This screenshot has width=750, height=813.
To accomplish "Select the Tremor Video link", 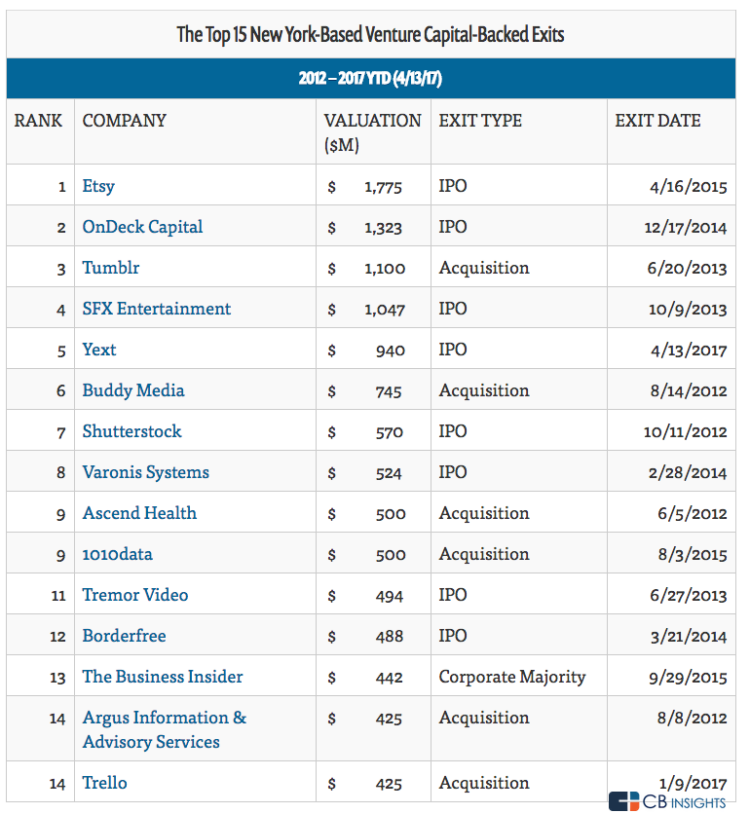I will (x=135, y=595).
